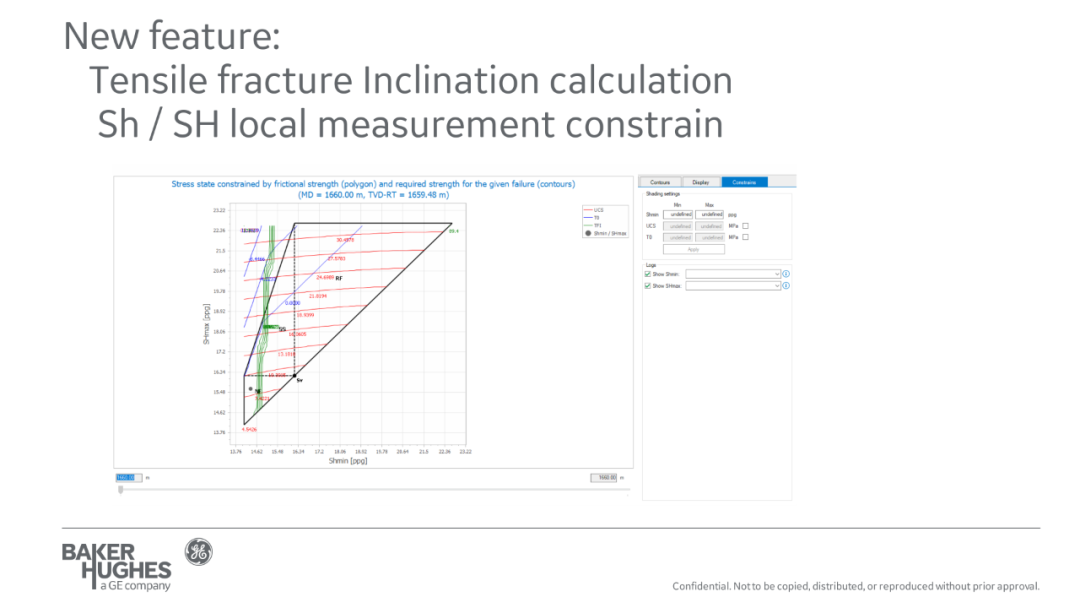Viewport: 1080px width, 608px height.
Task: Click the Shmin Min input field
Action: point(678,215)
